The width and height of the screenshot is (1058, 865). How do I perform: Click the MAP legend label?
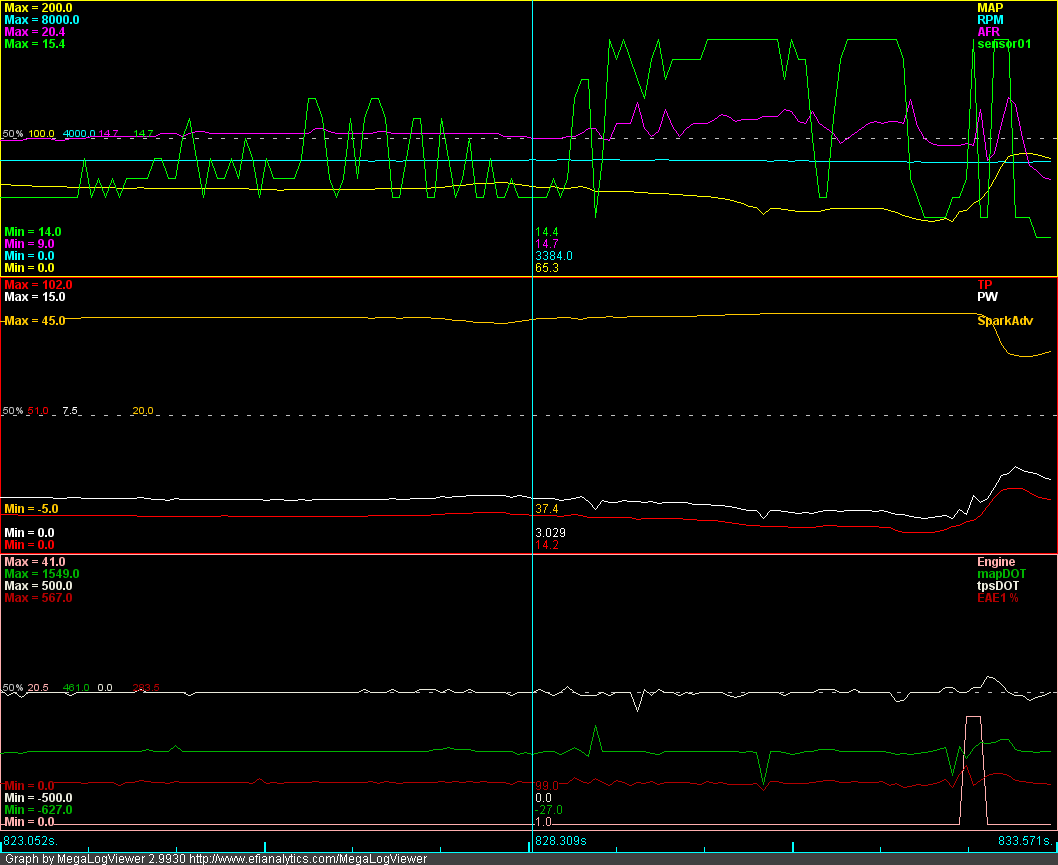tap(990, 8)
